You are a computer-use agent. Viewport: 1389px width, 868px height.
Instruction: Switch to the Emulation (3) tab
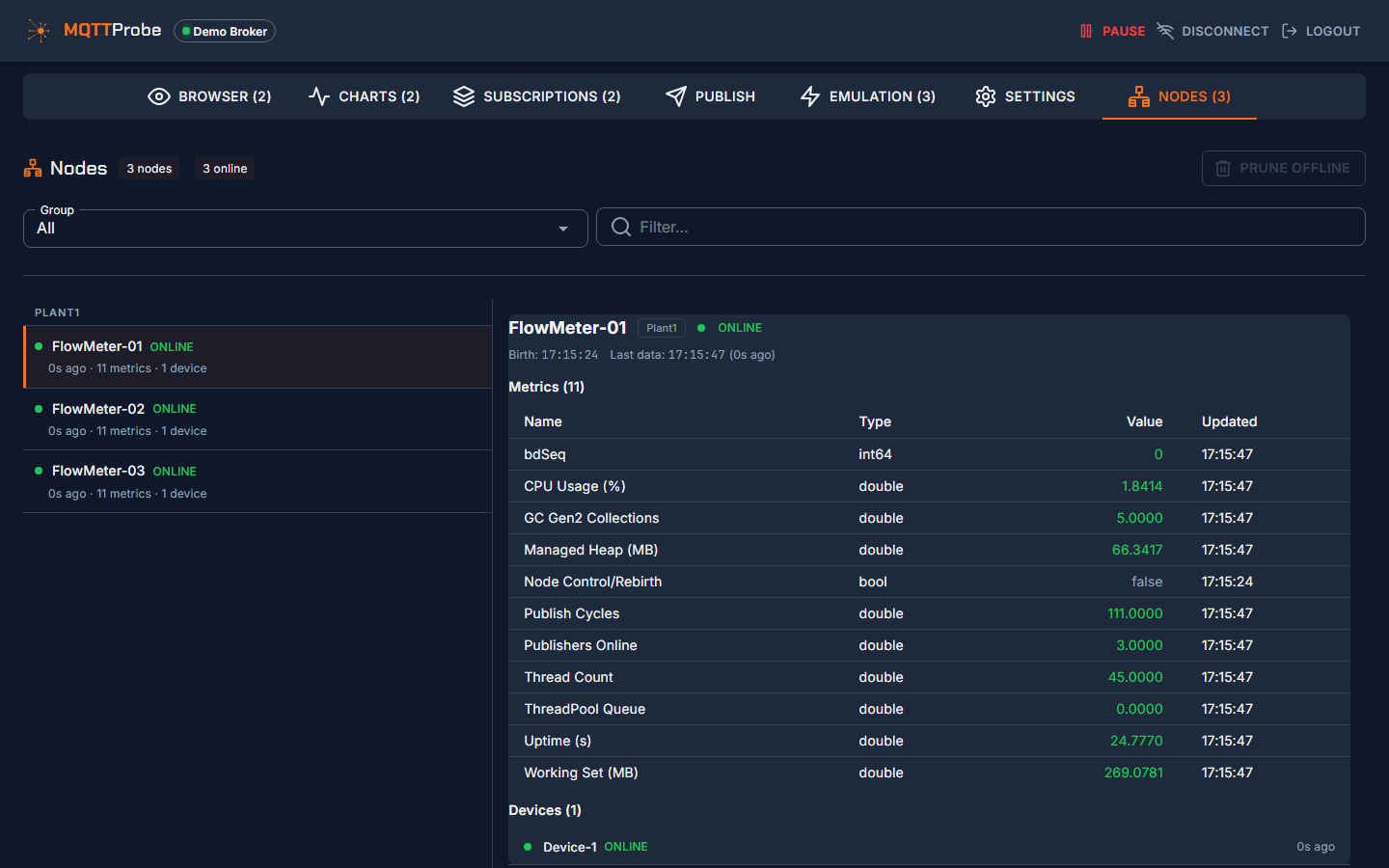[868, 96]
